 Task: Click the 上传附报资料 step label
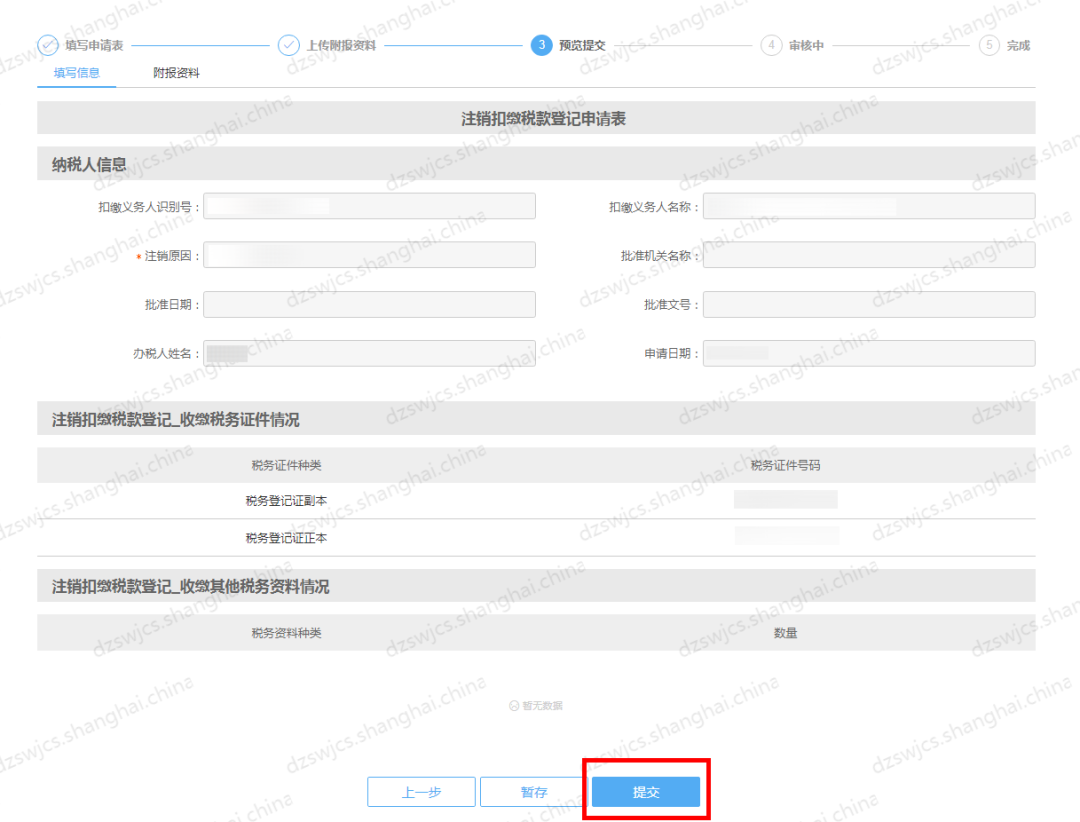[342, 45]
